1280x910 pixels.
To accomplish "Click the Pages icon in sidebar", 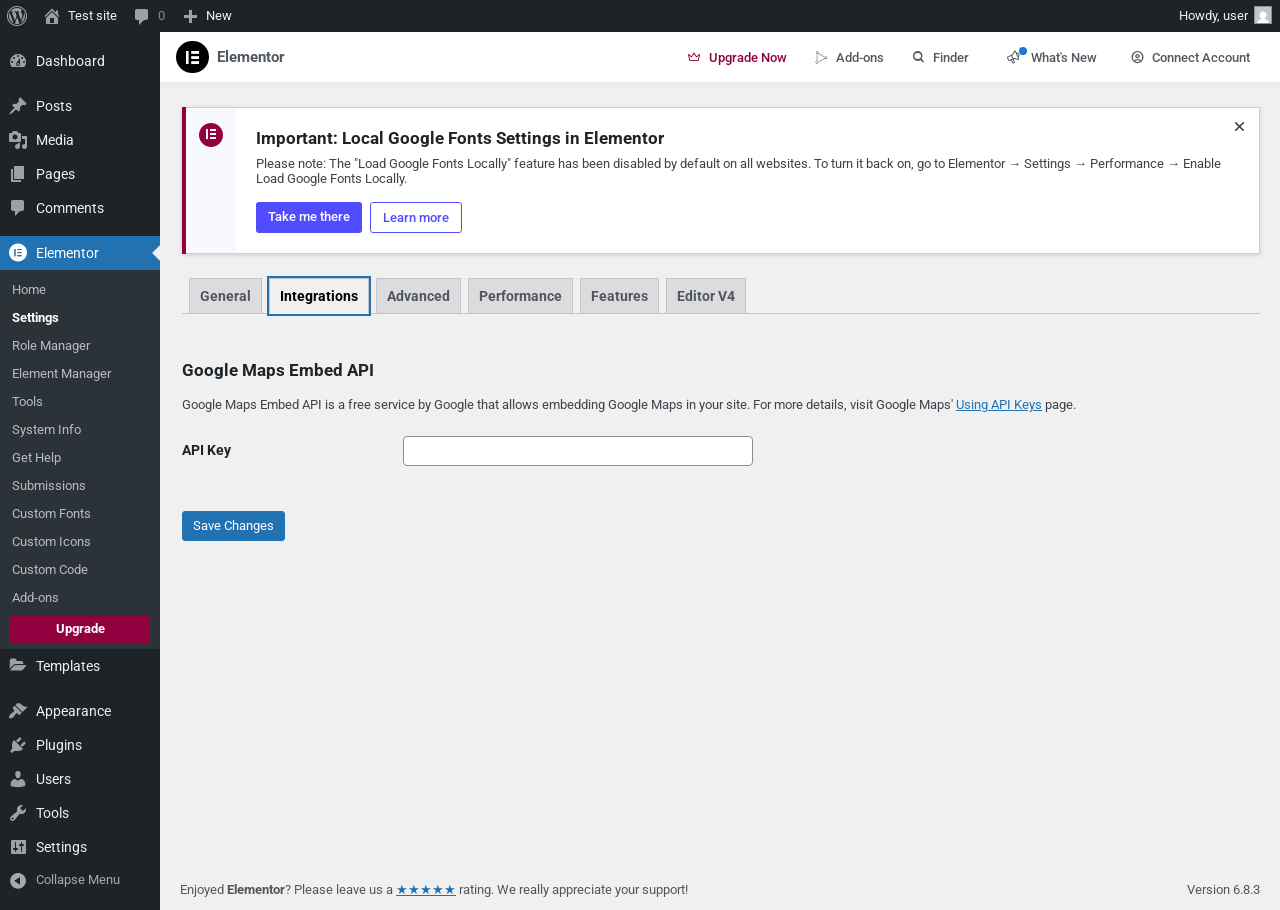I will (18, 174).
